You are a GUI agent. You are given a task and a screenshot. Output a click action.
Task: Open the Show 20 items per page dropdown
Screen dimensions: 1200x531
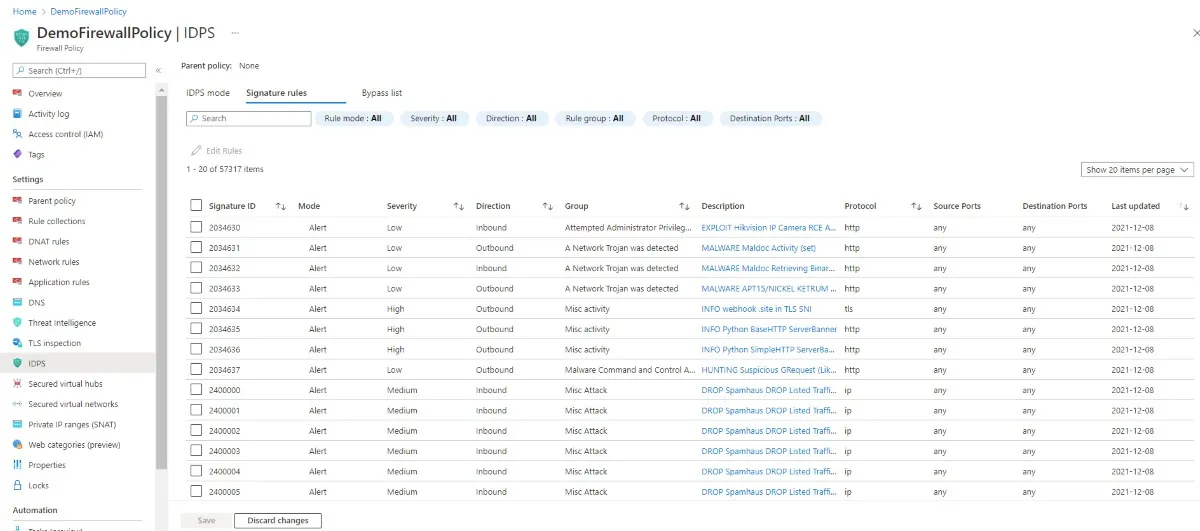(1137, 170)
